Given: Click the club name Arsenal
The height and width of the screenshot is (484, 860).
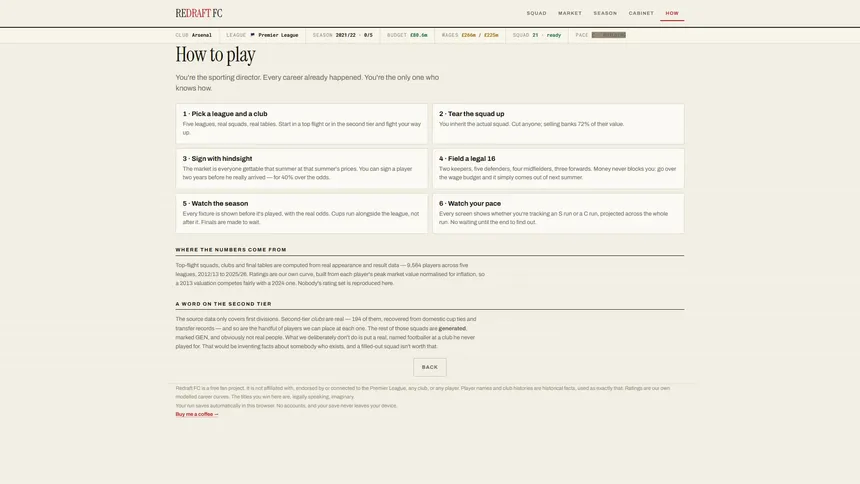Looking at the screenshot, I should coord(201,35).
